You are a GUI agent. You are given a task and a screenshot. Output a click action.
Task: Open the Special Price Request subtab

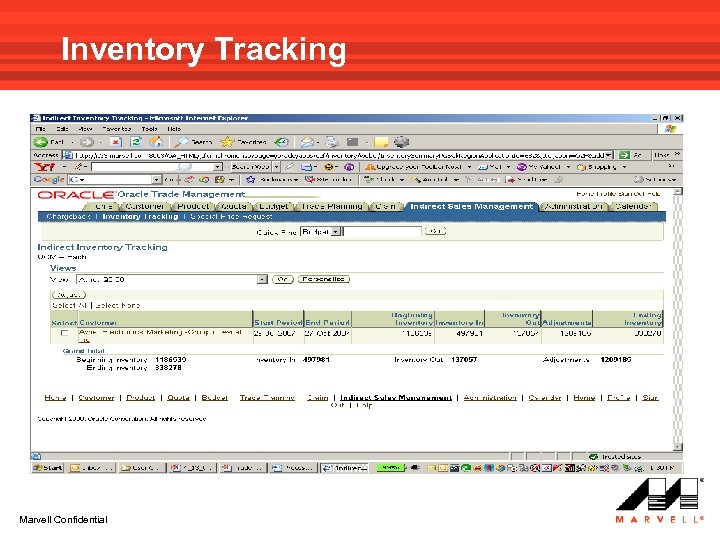click(231, 216)
